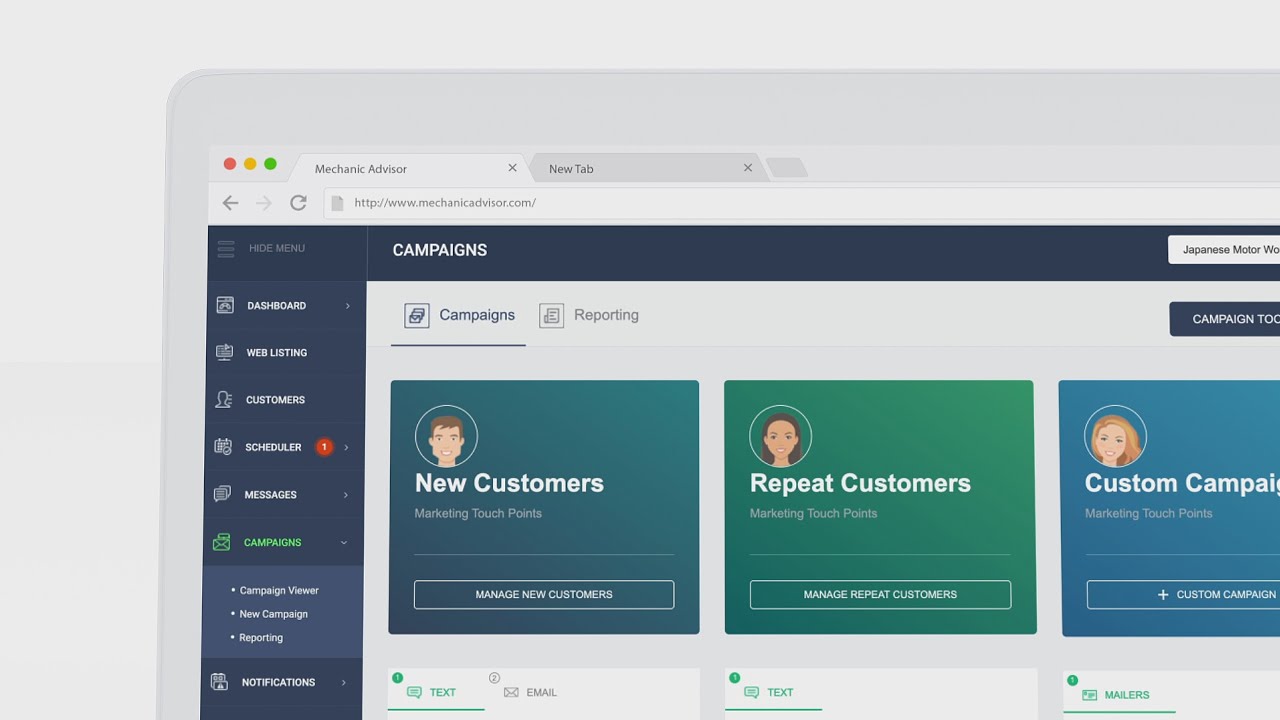Image resolution: width=1280 pixels, height=720 pixels.
Task: Click the Custom Campaign blonde avatar
Action: pos(1115,436)
